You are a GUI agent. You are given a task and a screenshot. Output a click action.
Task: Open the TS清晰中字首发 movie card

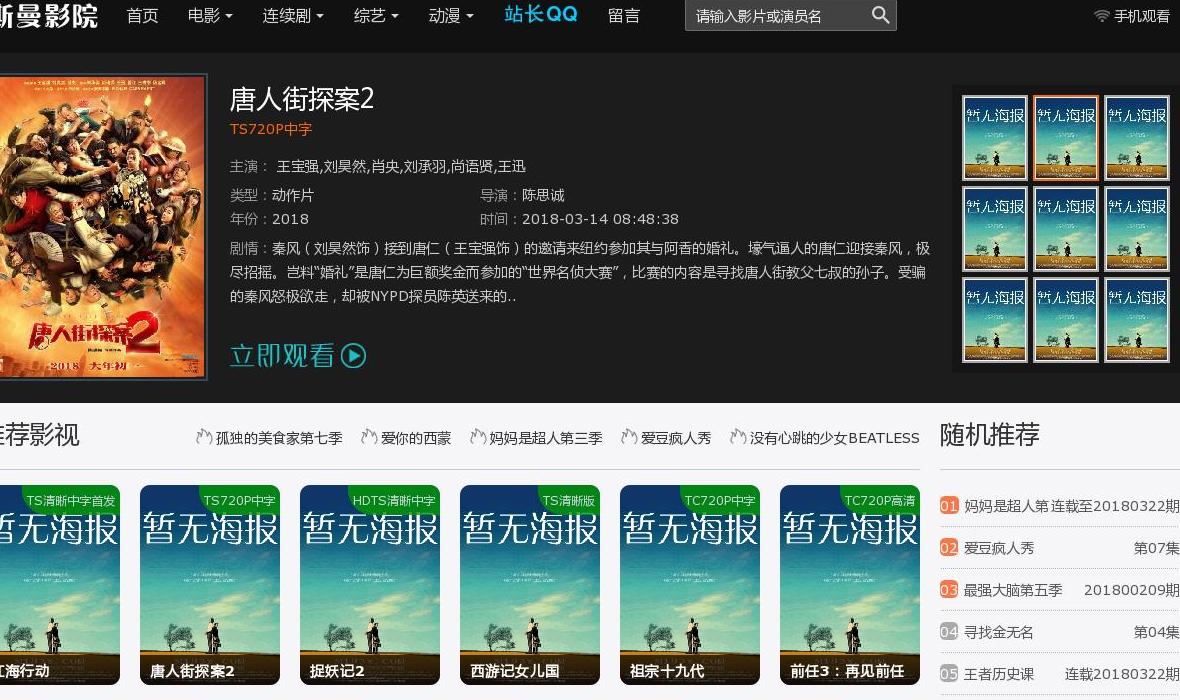click(x=59, y=585)
